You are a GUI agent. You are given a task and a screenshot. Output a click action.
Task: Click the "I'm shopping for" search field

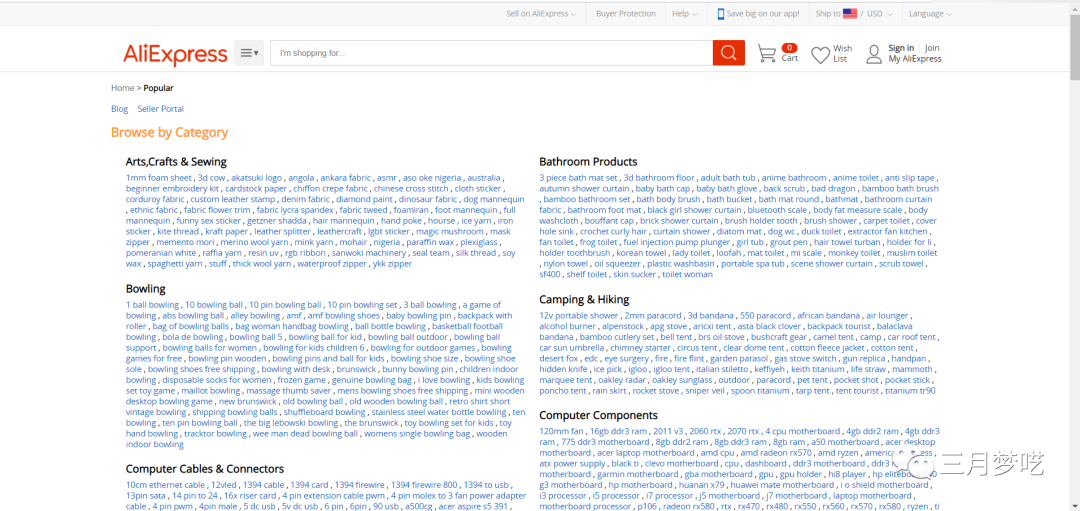coord(490,53)
